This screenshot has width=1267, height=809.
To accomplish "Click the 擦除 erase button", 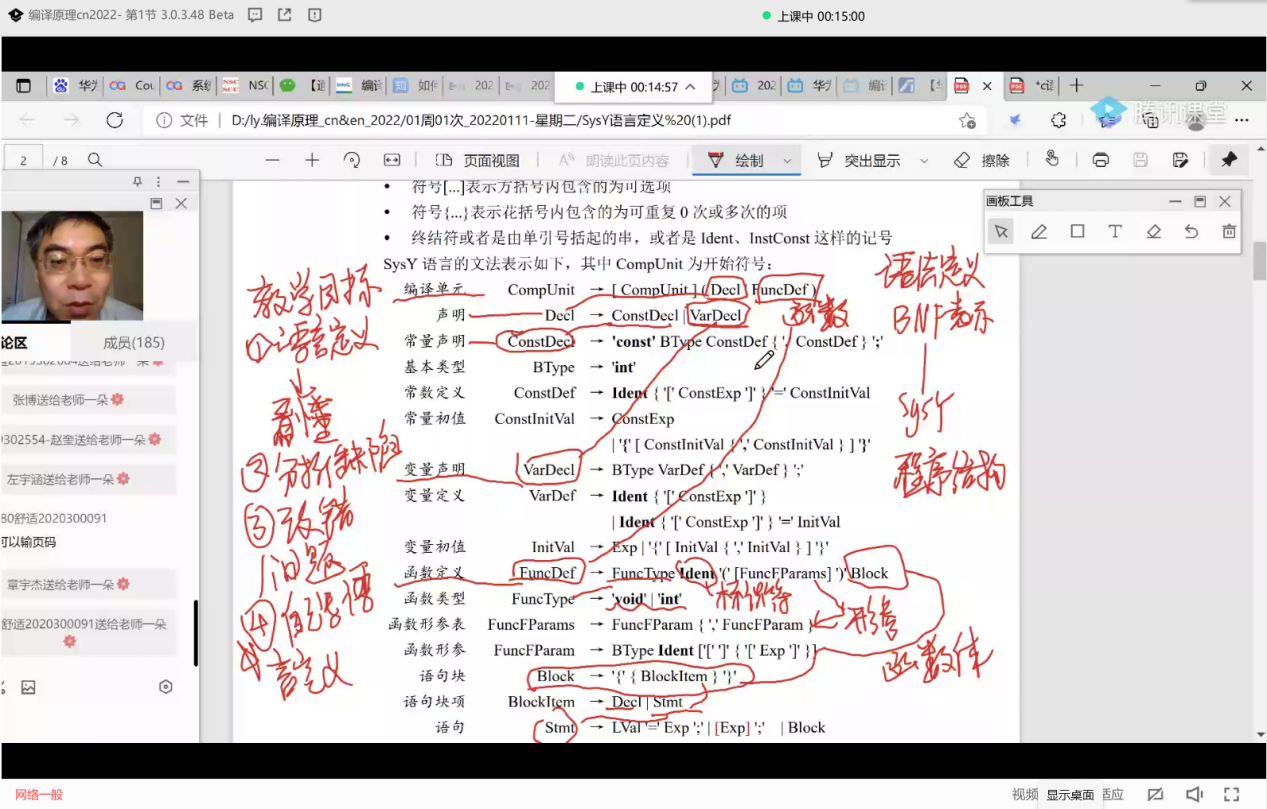I will 981,160.
